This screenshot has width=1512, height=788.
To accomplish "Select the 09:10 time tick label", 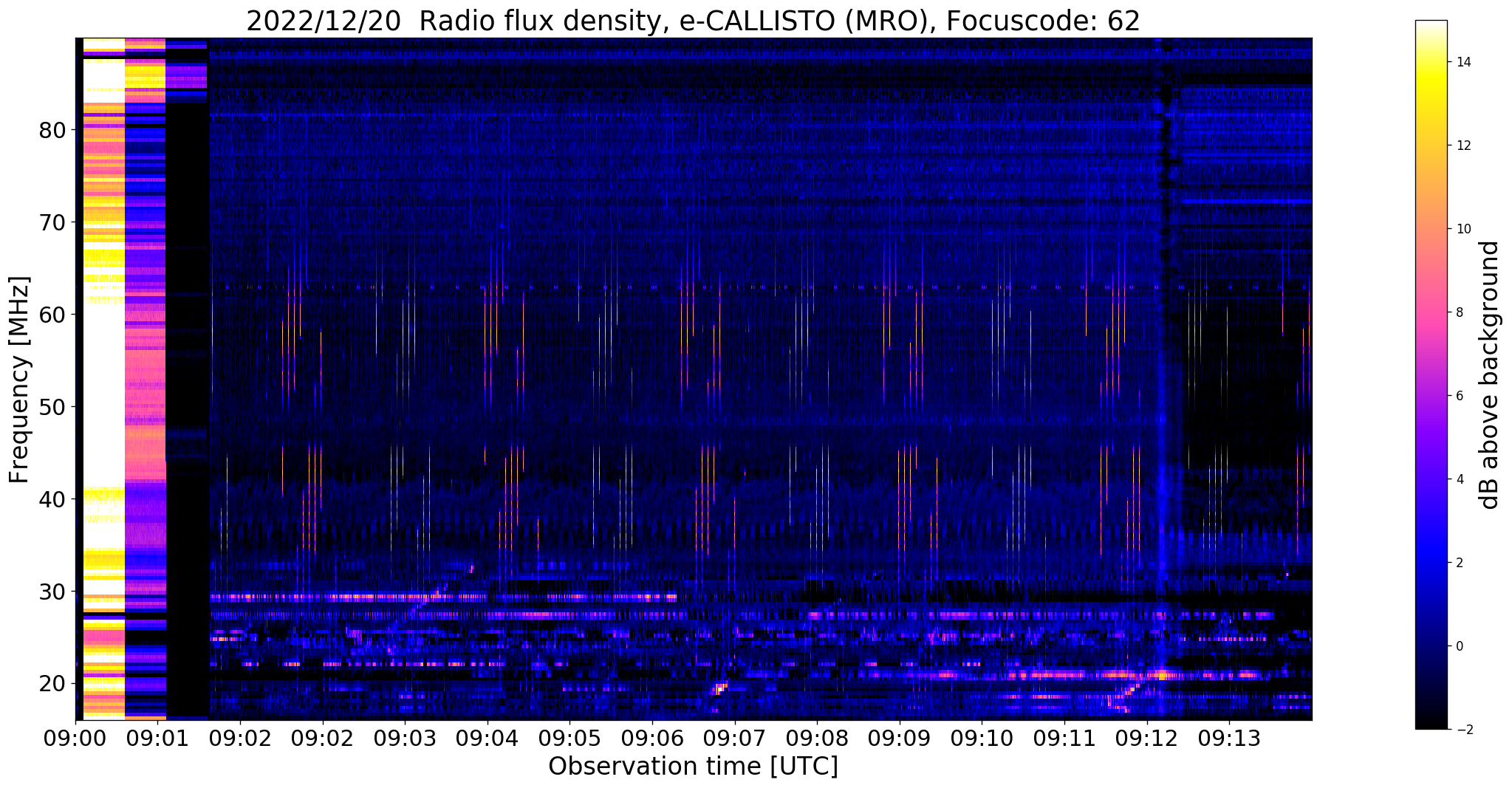I will click(x=982, y=739).
